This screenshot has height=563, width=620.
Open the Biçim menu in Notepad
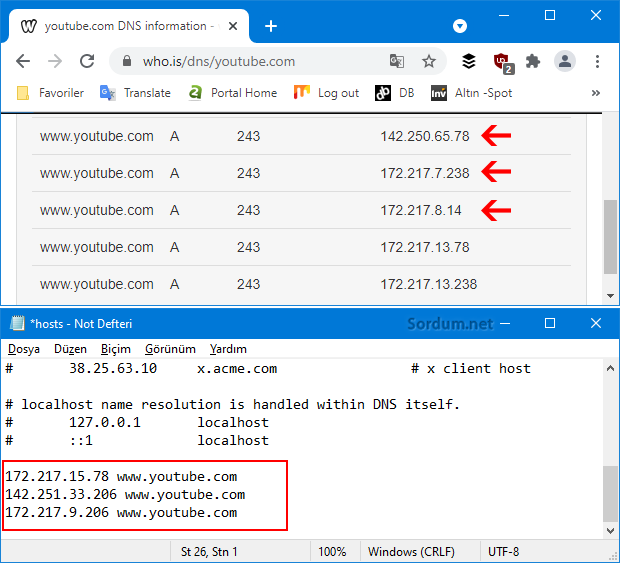coord(115,349)
